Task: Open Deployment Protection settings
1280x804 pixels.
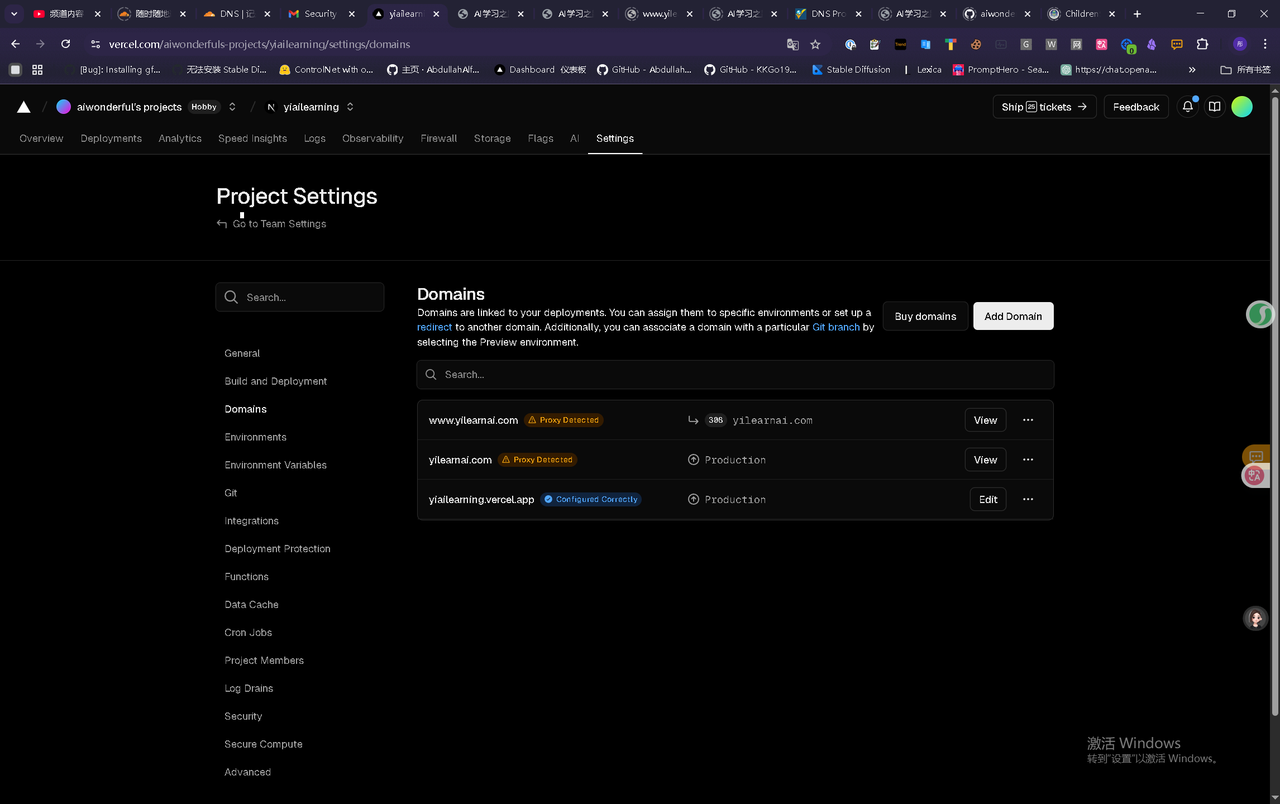Action: [277, 549]
